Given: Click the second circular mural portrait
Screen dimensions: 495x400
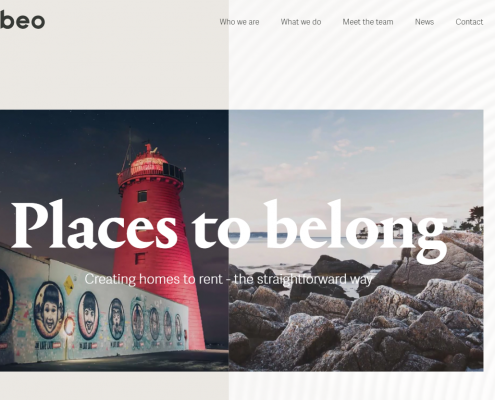Looking at the screenshot, I should click(x=88, y=315).
